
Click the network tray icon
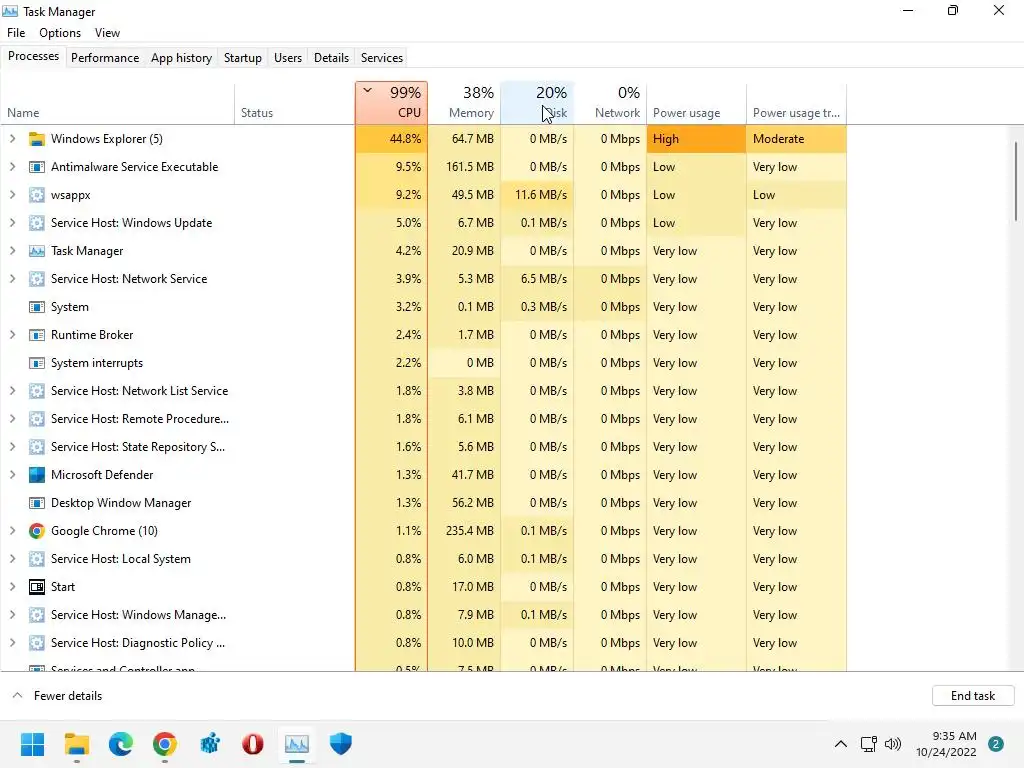pos(869,744)
